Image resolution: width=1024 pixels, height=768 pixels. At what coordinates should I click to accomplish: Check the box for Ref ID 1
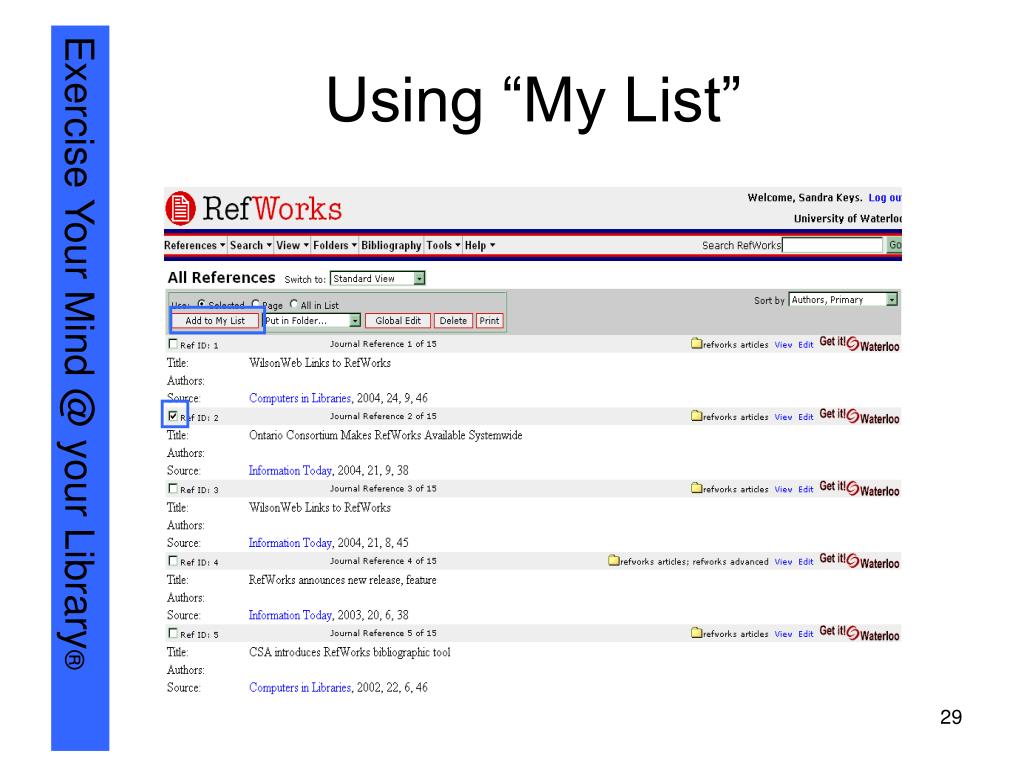click(x=173, y=344)
